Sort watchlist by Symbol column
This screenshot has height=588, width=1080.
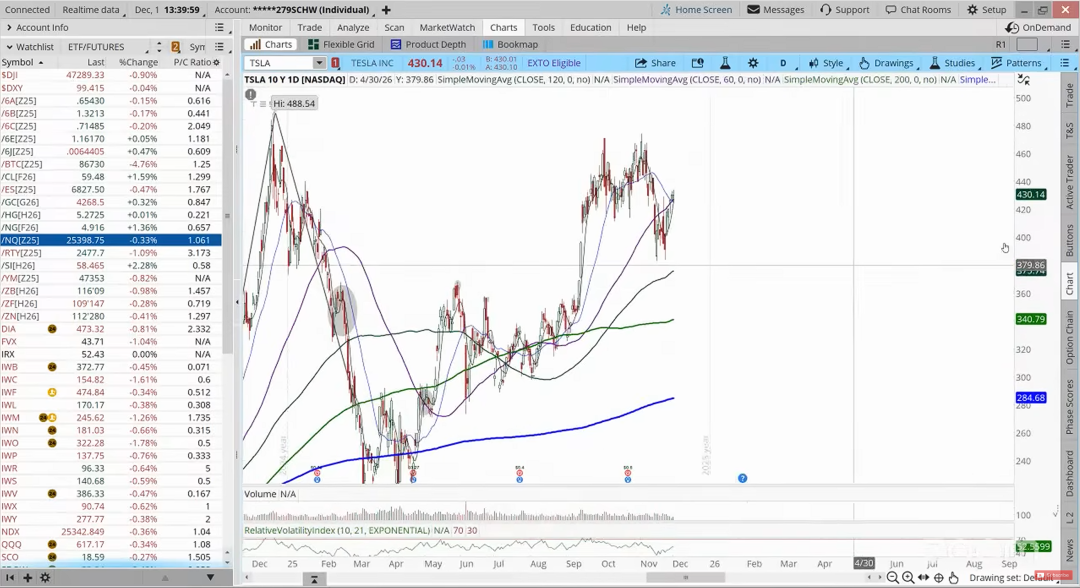22,62
